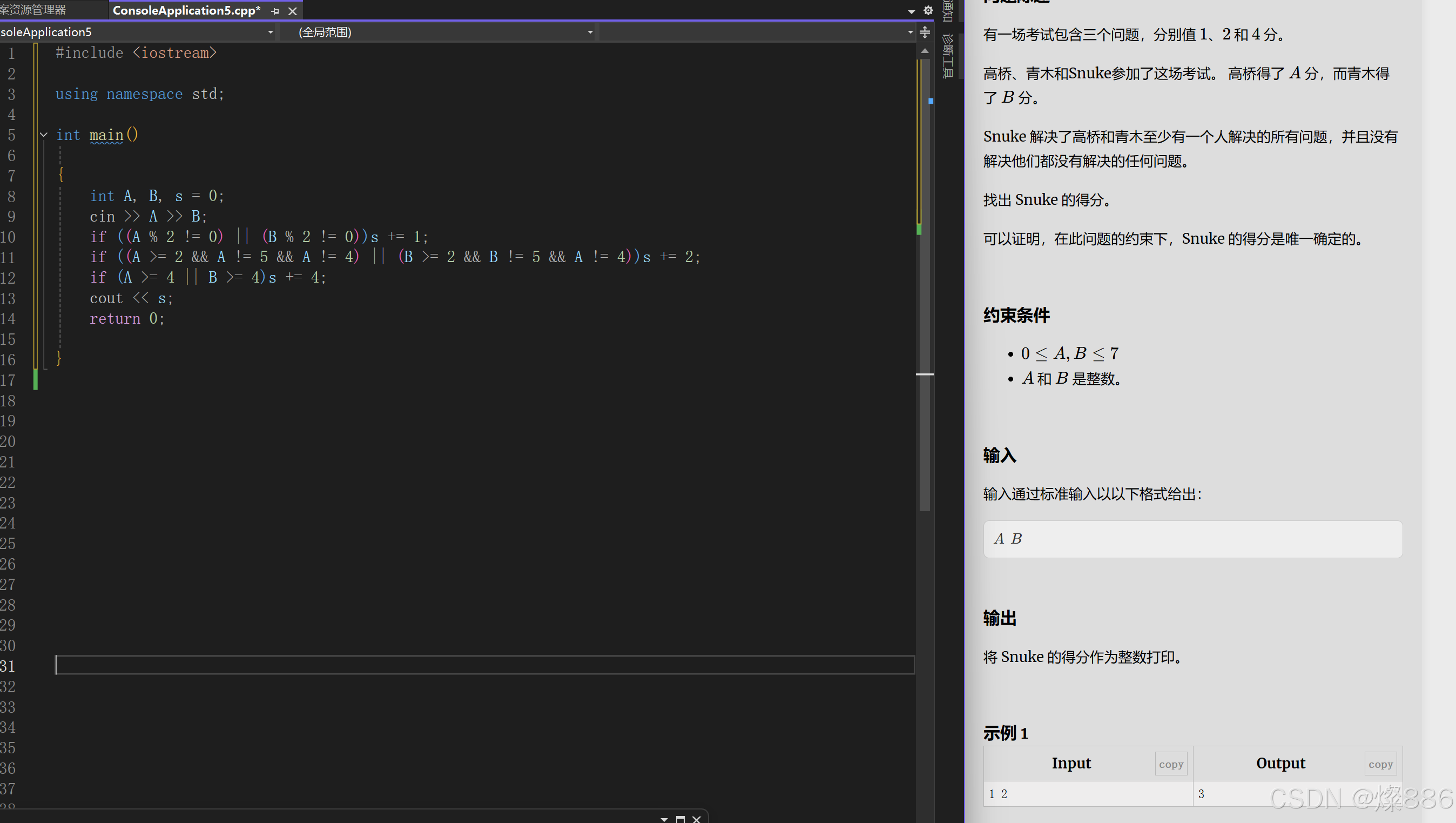Switch to 案资源管理器 tab

click(34, 10)
